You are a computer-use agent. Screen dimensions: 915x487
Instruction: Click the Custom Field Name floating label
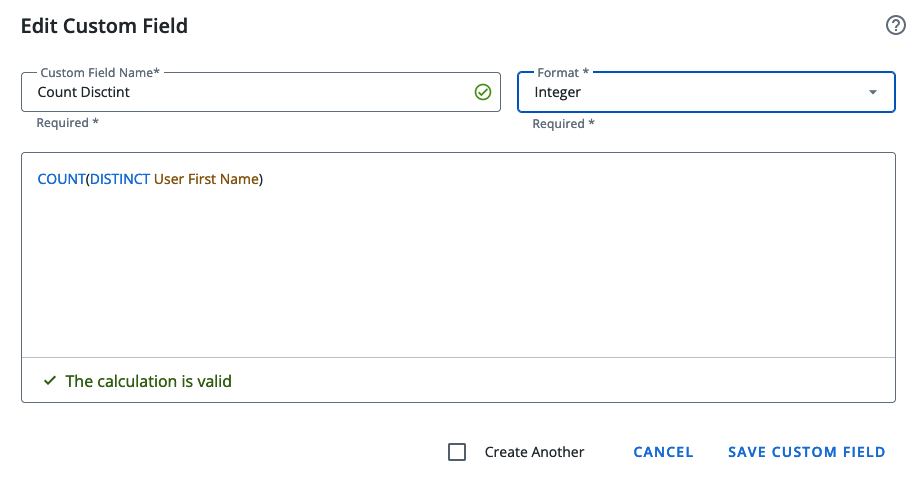click(x=100, y=73)
